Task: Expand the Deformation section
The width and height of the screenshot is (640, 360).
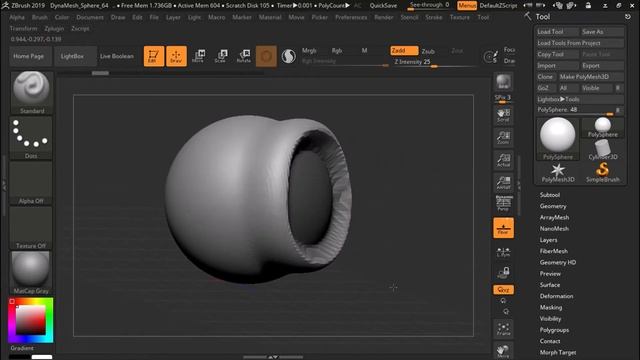Action: (x=556, y=296)
